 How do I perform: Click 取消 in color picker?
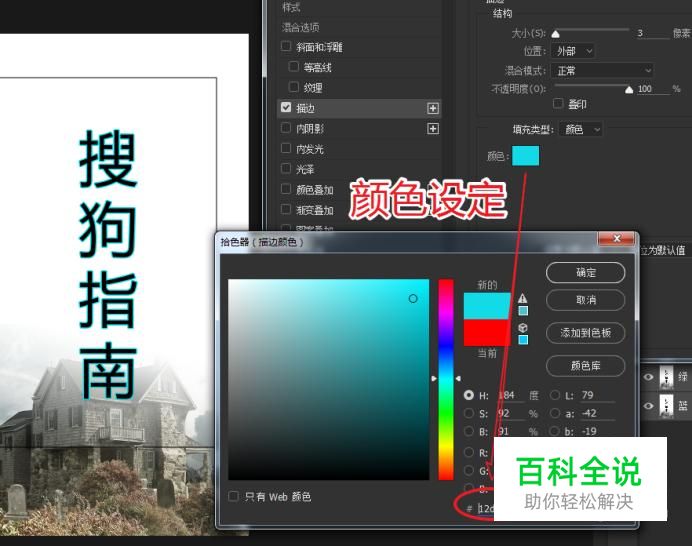tap(586, 300)
